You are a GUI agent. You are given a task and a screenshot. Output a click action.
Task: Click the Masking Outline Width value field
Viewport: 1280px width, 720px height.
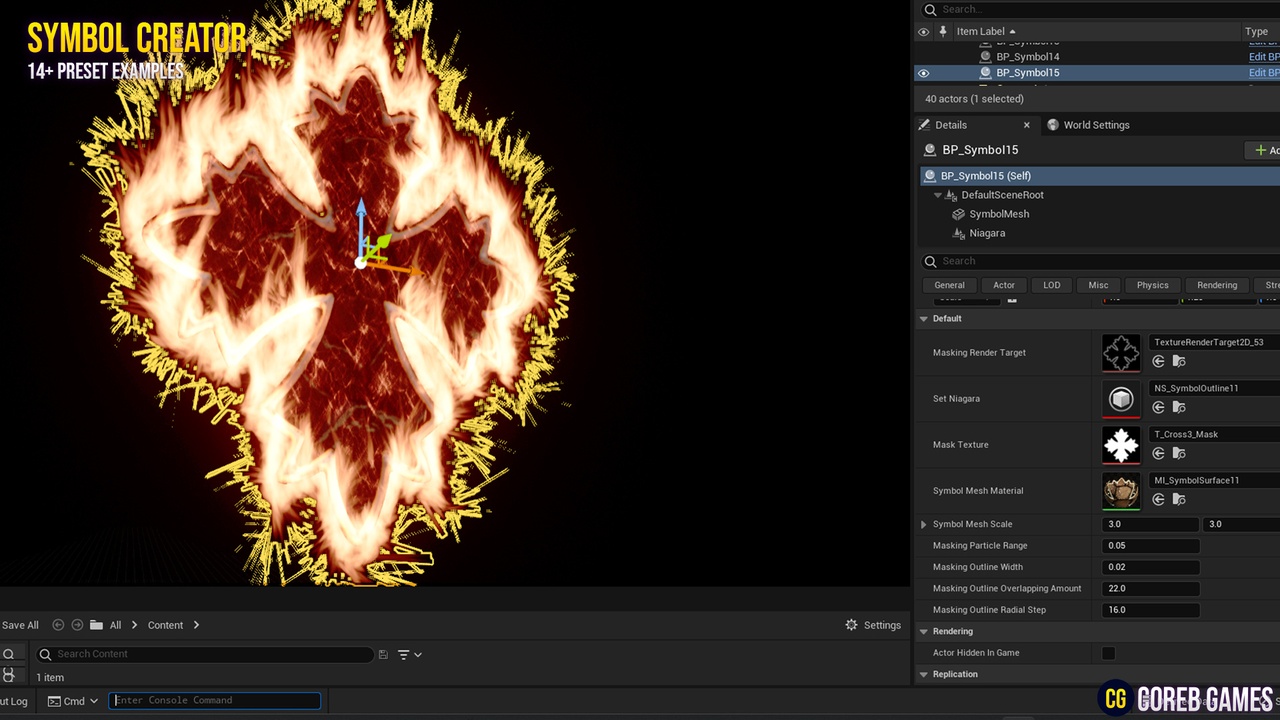[x=1151, y=567]
